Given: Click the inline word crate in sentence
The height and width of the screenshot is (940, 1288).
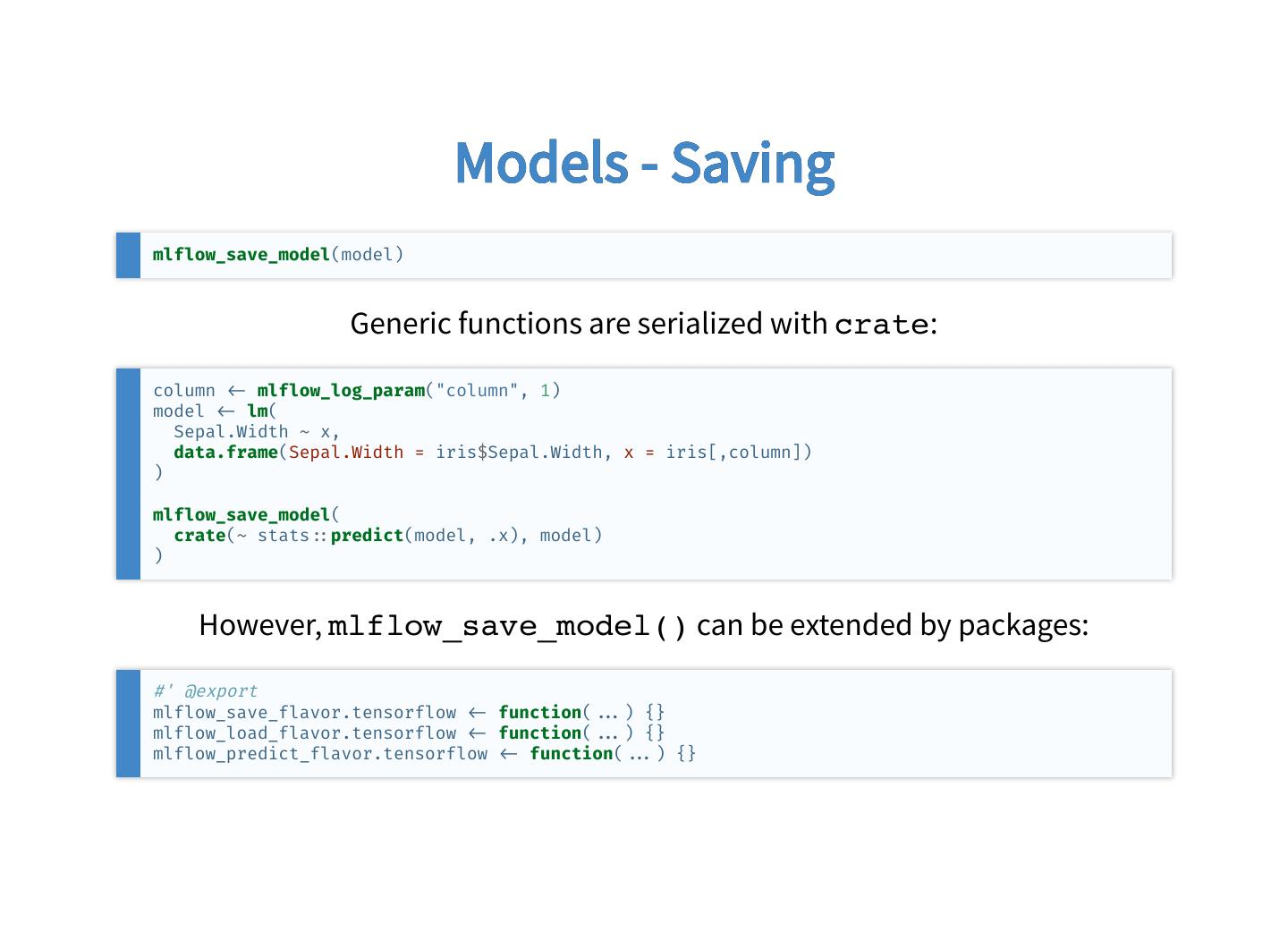Looking at the screenshot, I should tap(882, 324).
